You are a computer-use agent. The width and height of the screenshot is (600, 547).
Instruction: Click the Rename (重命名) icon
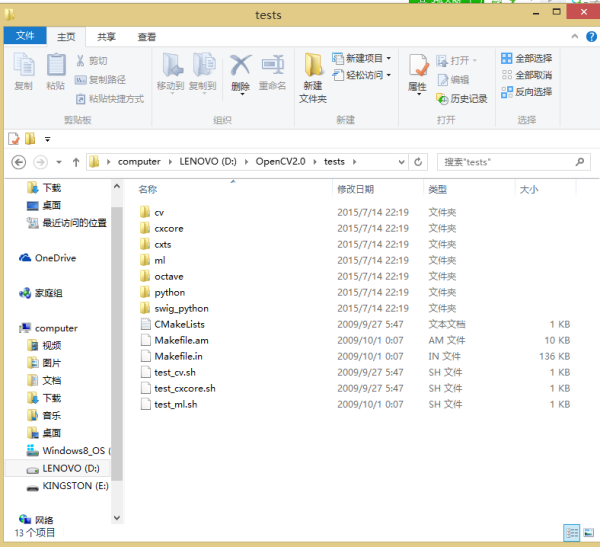click(273, 64)
